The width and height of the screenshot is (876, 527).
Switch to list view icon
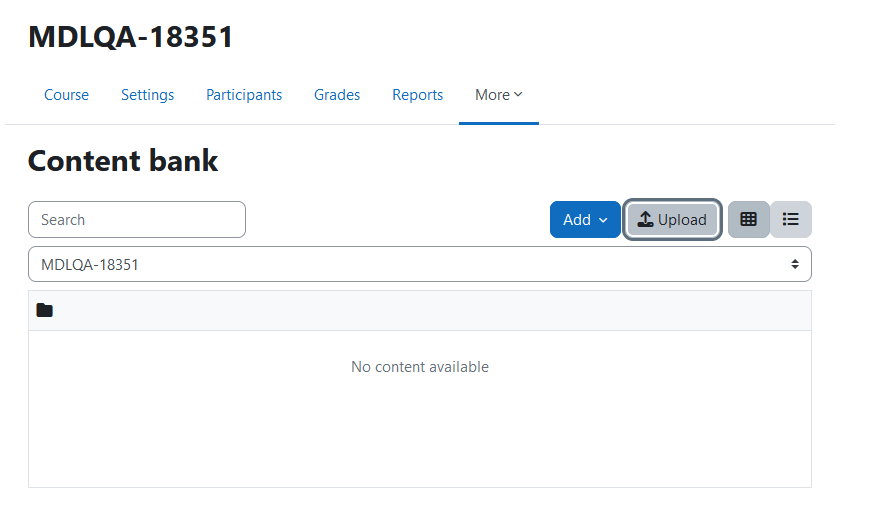pos(791,220)
